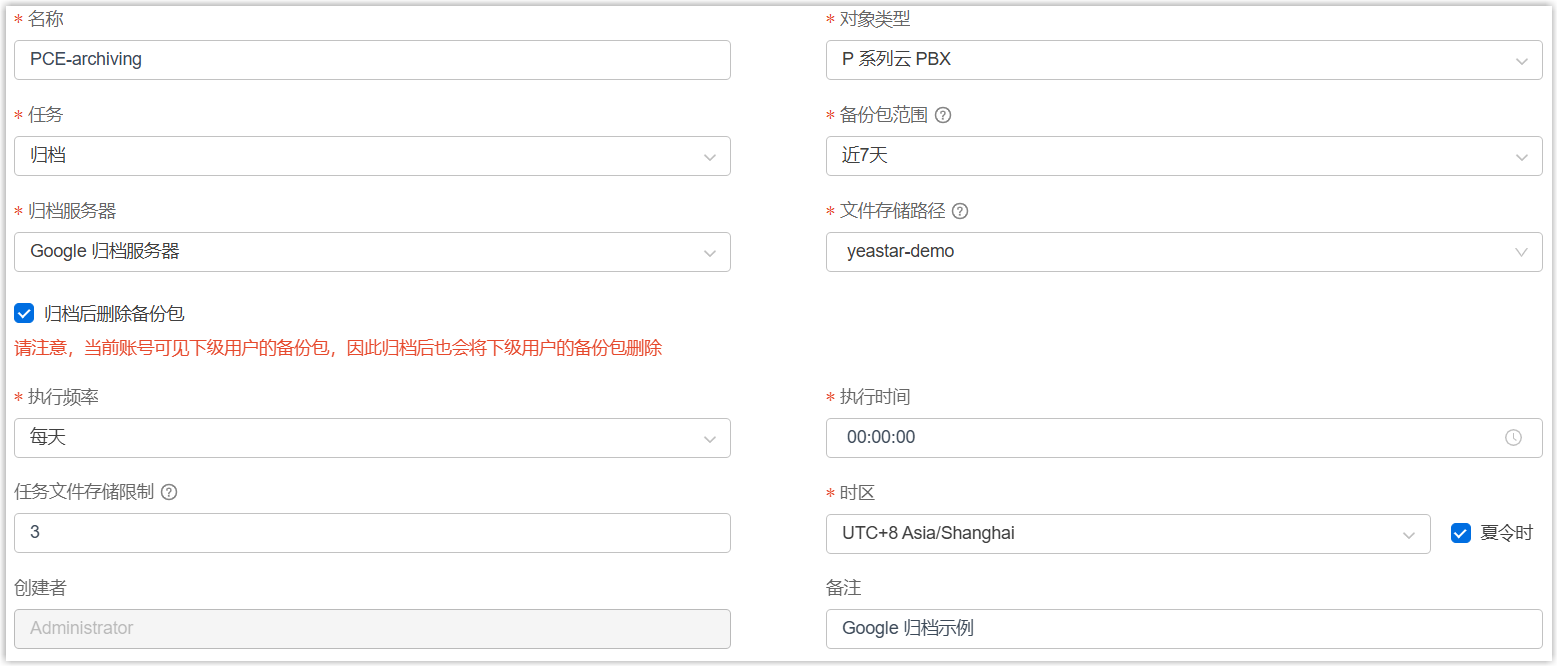
Task: Open 文件存储路径 dropdown with yeastar-demo
Action: [1184, 252]
